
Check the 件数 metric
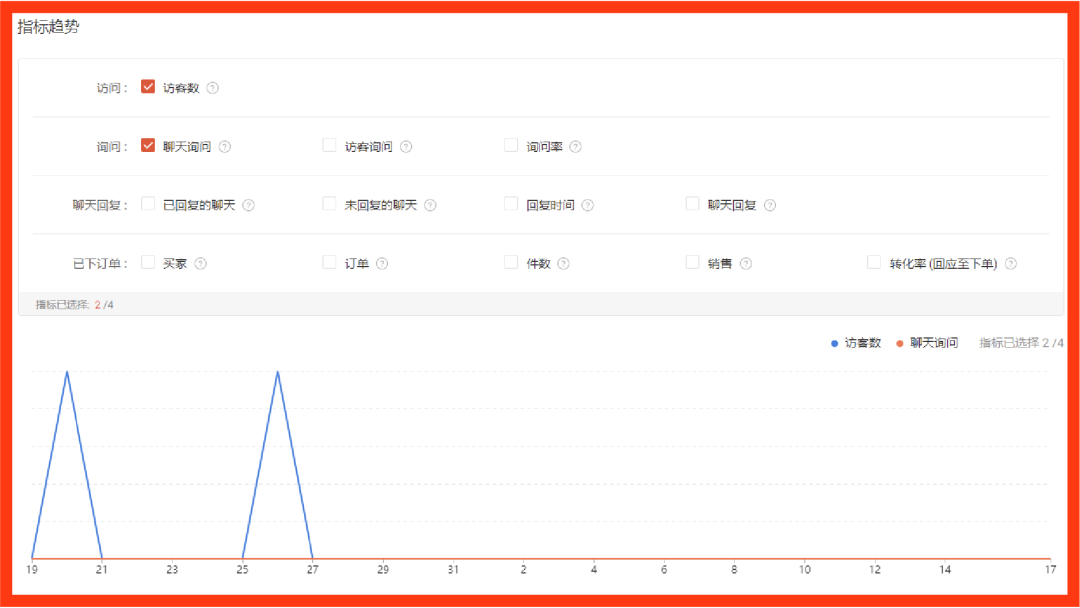point(510,262)
